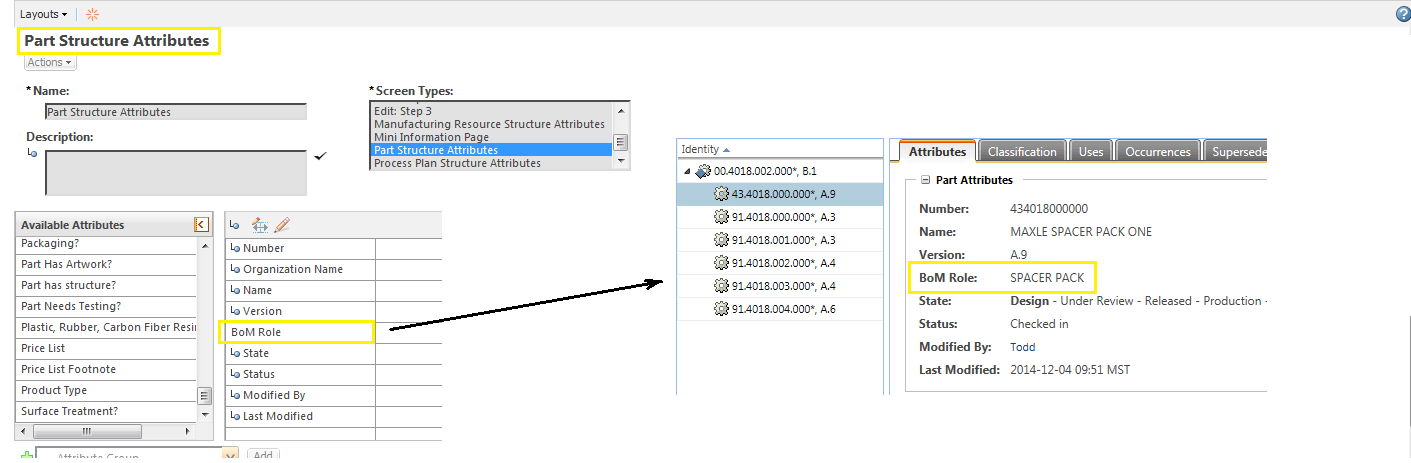Click inside the Description text area
Viewport: 1411px width, 463px height.
[176, 173]
